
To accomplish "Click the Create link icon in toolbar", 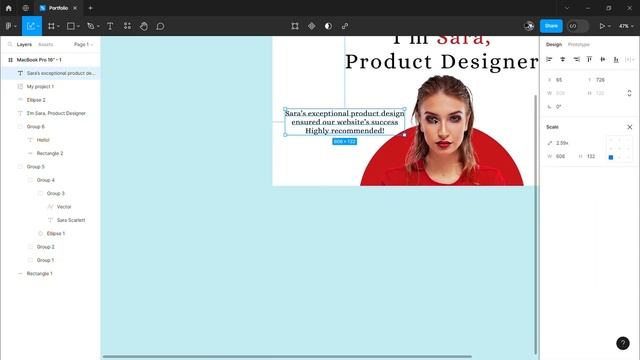I will (x=345, y=26).
